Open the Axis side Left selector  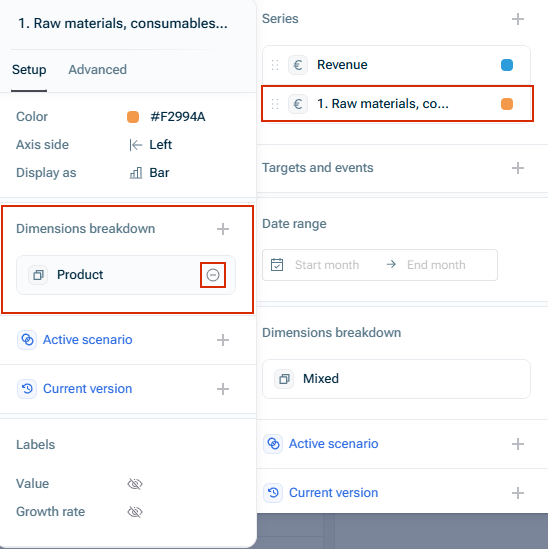(151, 145)
